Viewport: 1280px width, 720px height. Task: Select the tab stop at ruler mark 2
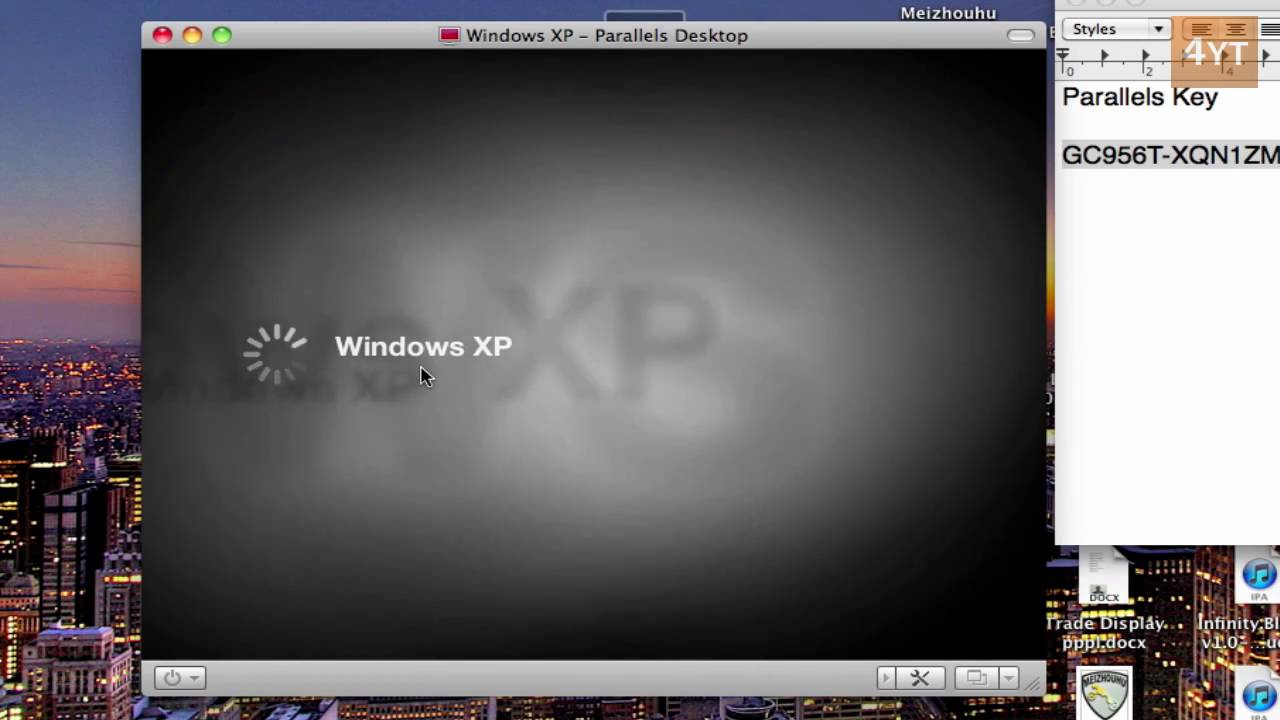click(x=1146, y=57)
